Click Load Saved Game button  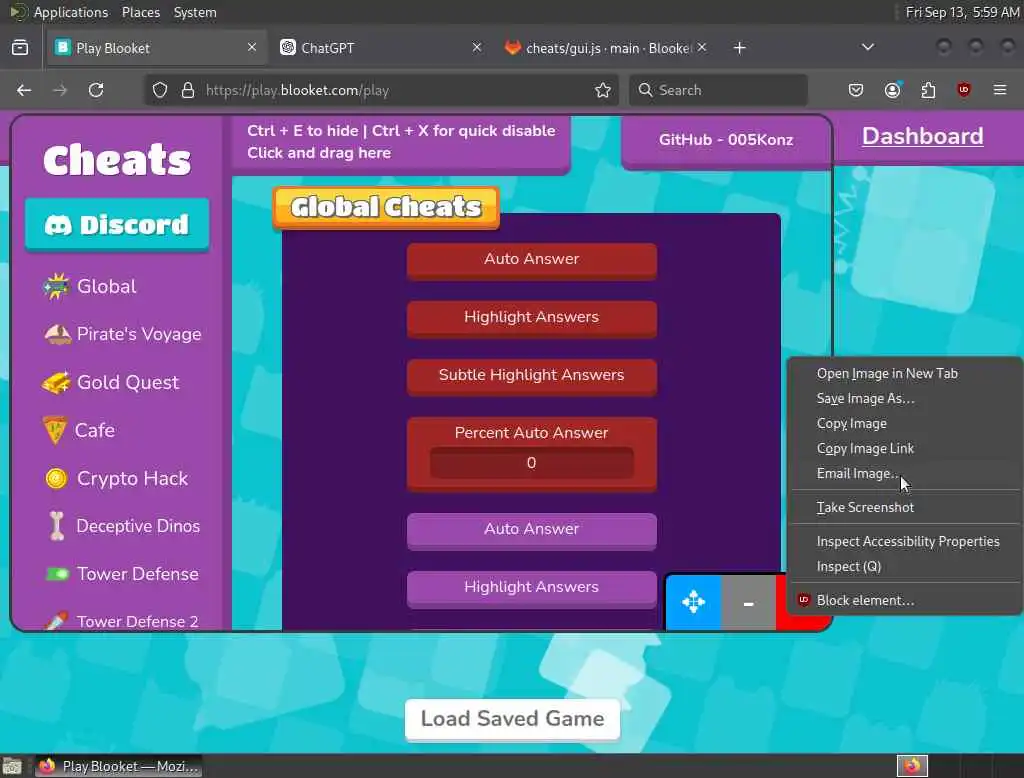pos(512,719)
